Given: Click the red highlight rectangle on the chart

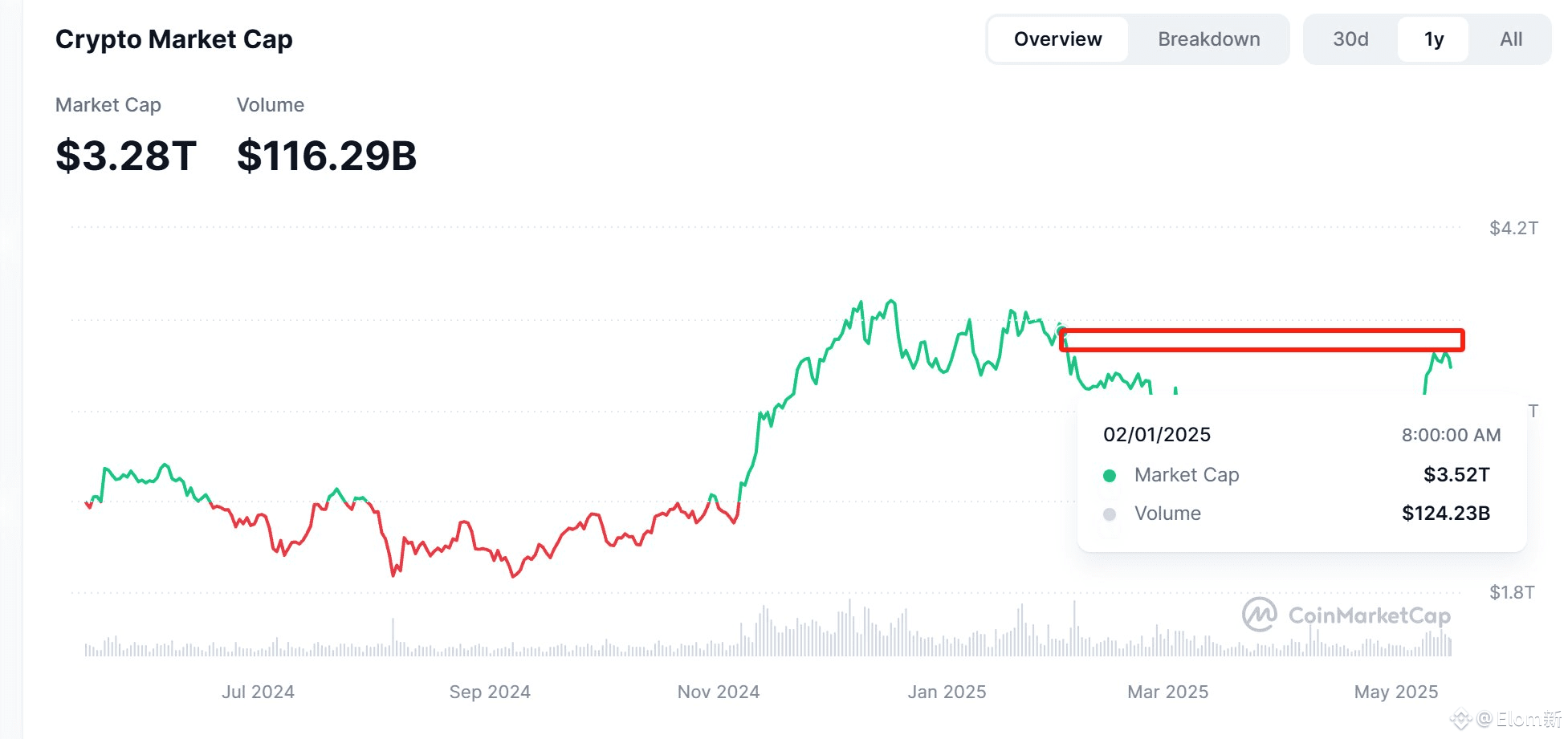Looking at the screenshot, I should (x=1261, y=340).
